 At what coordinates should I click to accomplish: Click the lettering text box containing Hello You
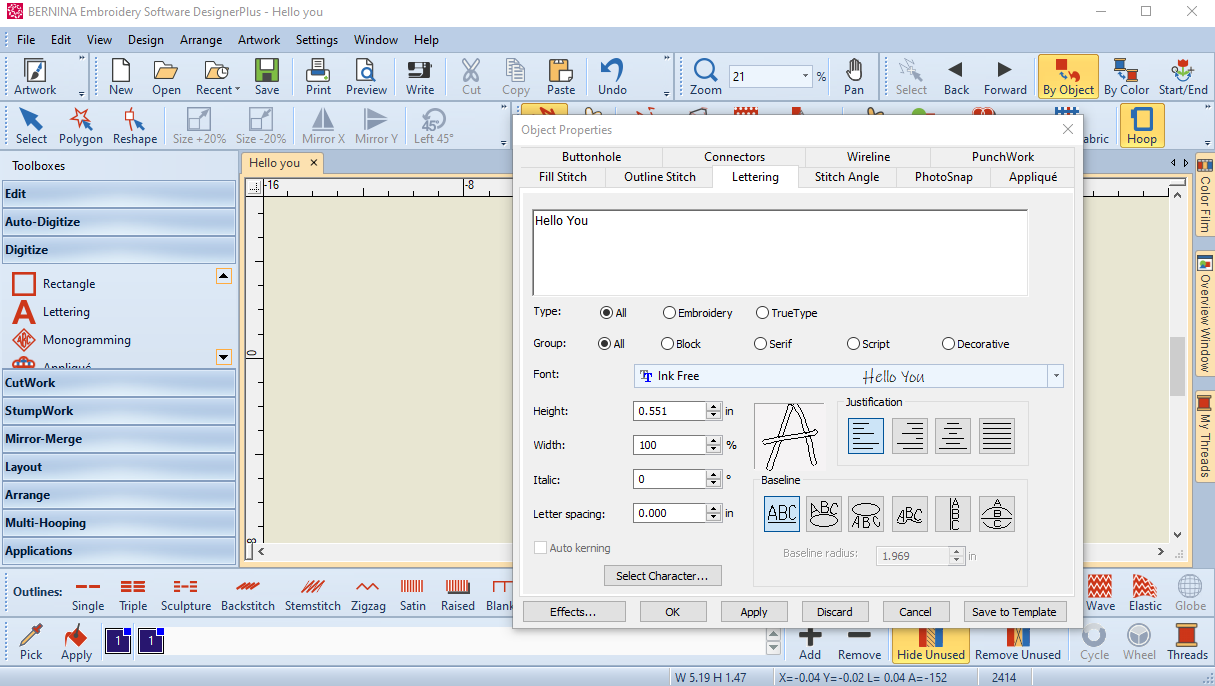point(780,252)
